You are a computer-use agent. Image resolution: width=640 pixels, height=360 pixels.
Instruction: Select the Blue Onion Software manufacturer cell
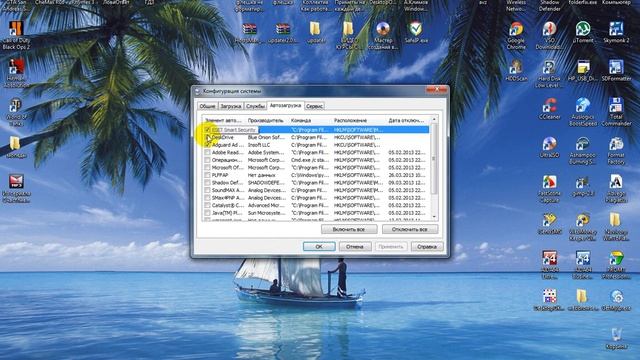point(267,138)
